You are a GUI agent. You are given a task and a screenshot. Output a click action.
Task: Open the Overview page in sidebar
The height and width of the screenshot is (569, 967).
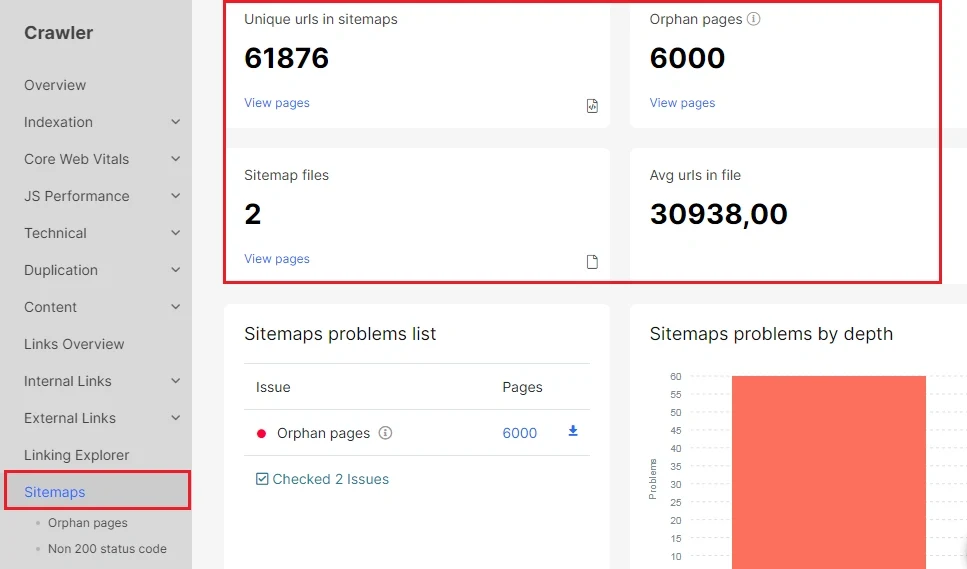click(x=55, y=85)
